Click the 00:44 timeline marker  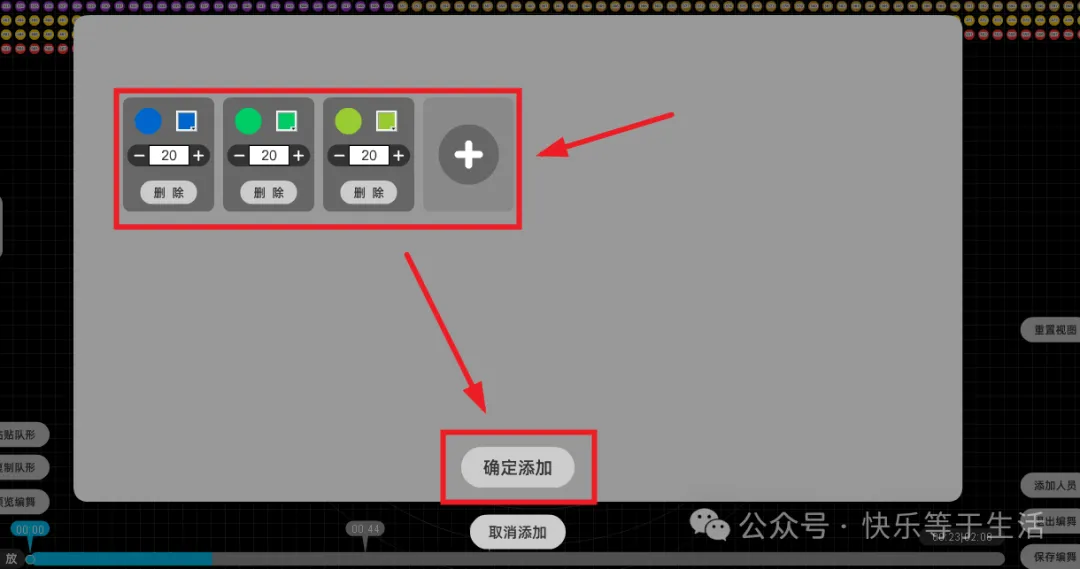[365, 529]
